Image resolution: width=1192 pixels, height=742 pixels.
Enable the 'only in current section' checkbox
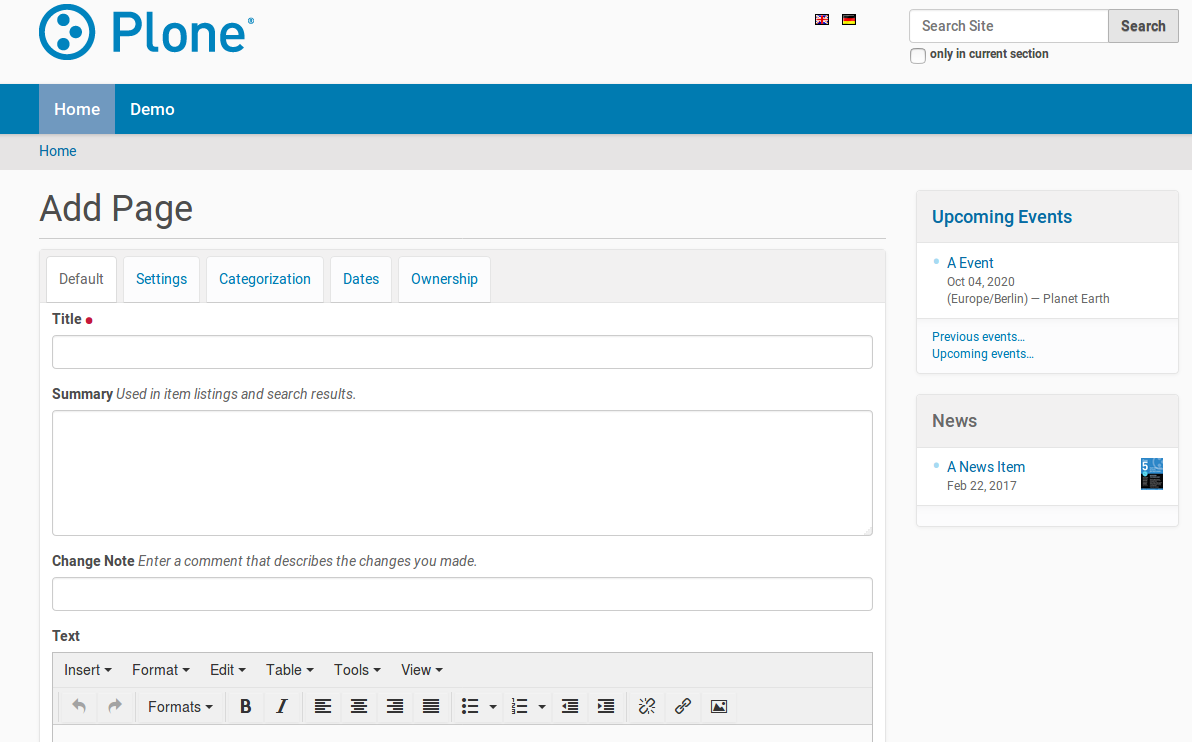coord(918,56)
